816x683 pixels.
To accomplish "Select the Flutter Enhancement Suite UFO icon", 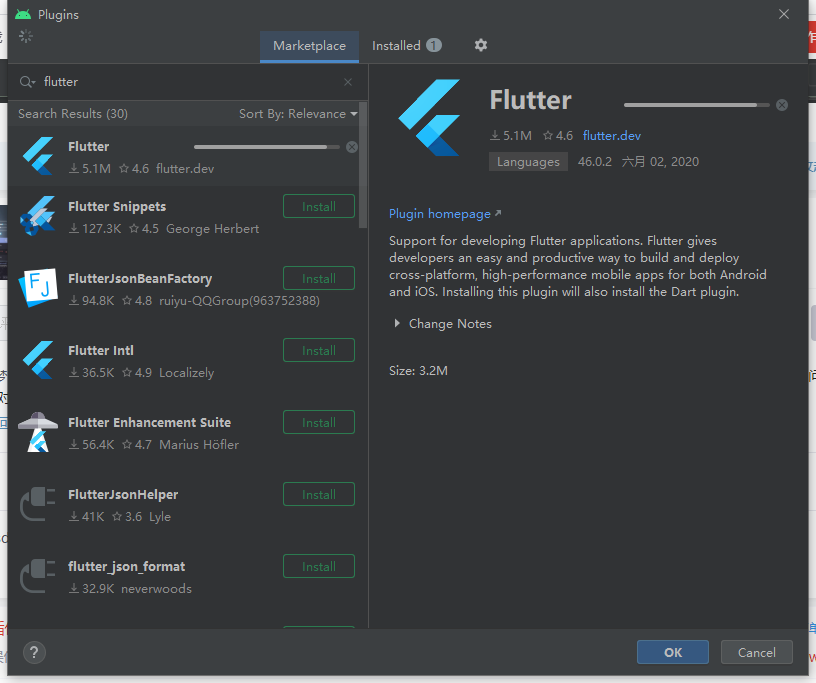I will coord(37,432).
